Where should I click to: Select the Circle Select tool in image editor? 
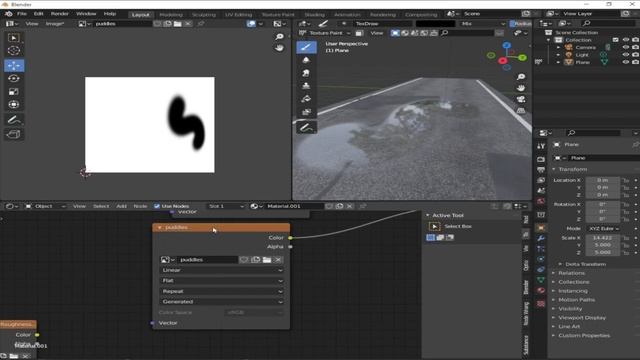coord(14,51)
